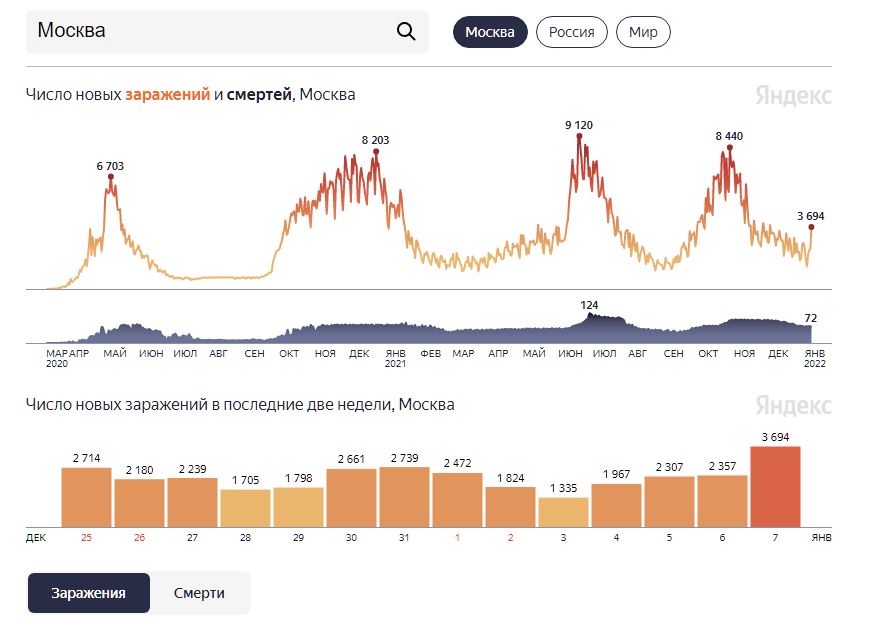Click the 6 703 peak marker
The image size is (883, 631).
tap(111, 177)
